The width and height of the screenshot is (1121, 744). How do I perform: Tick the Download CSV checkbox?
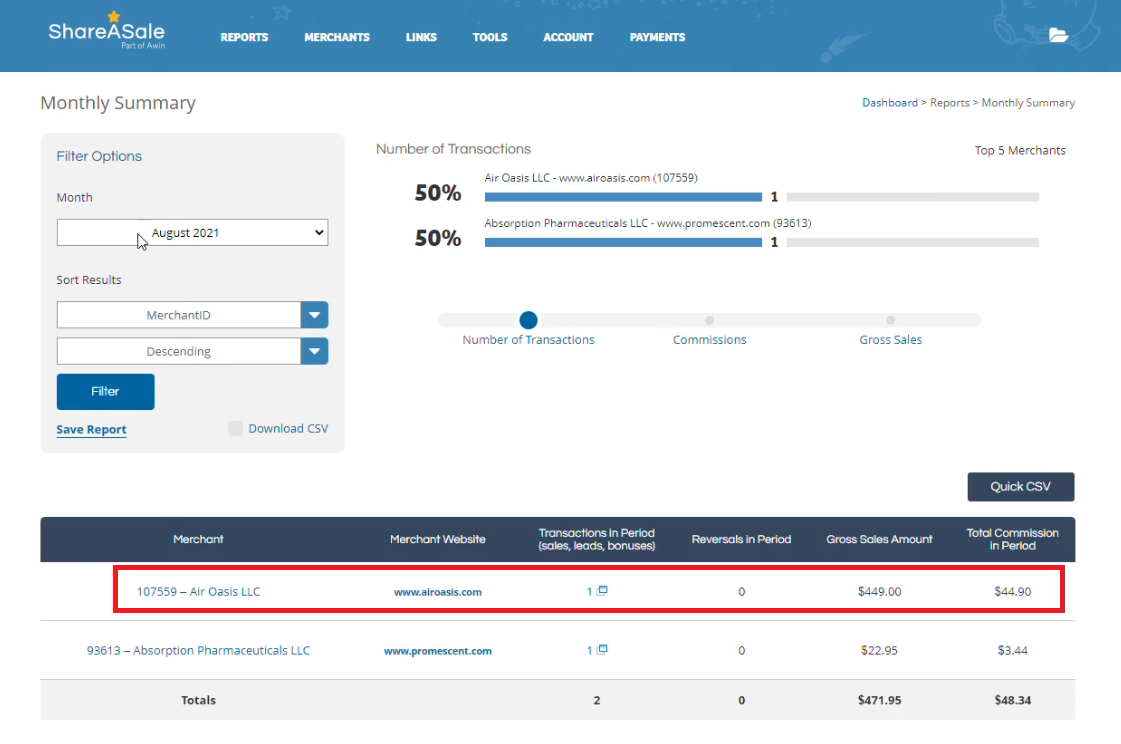point(235,429)
